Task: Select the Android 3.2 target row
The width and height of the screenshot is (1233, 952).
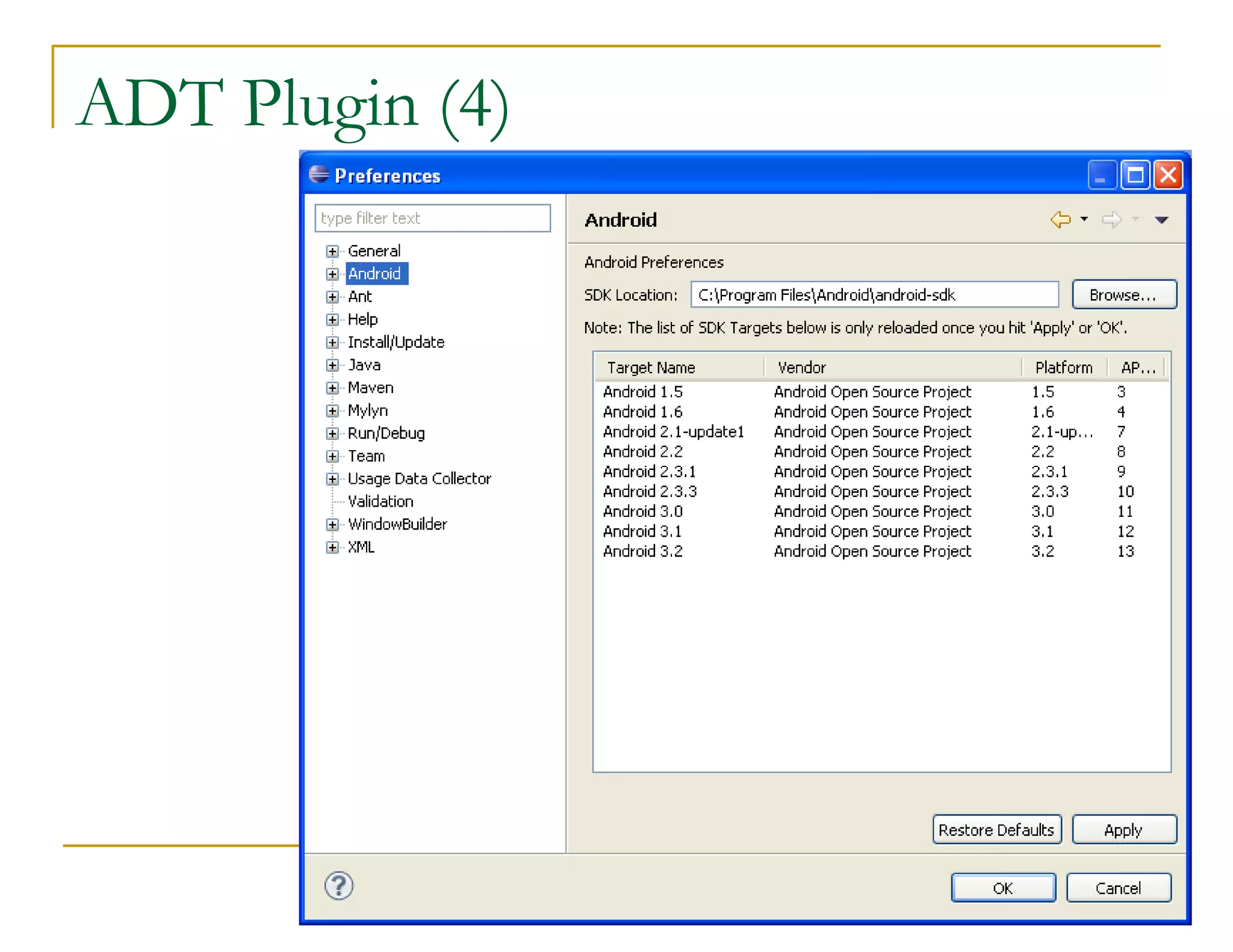Action: pos(881,551)
